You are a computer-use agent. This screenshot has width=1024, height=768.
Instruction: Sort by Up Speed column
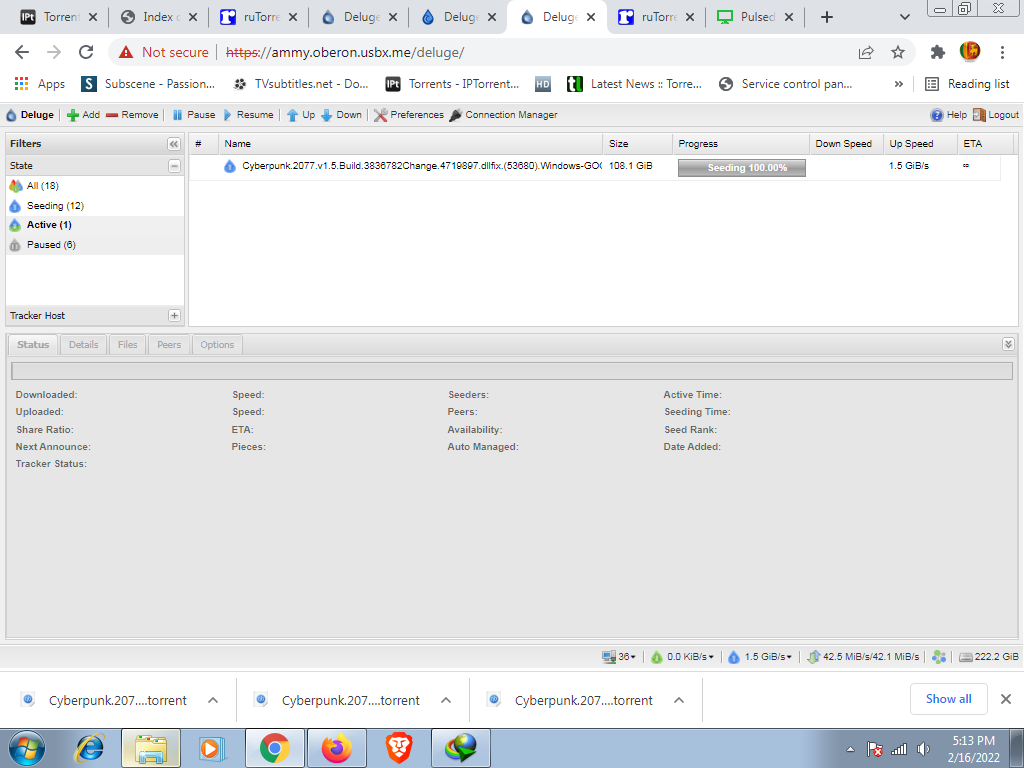(920, 144)
